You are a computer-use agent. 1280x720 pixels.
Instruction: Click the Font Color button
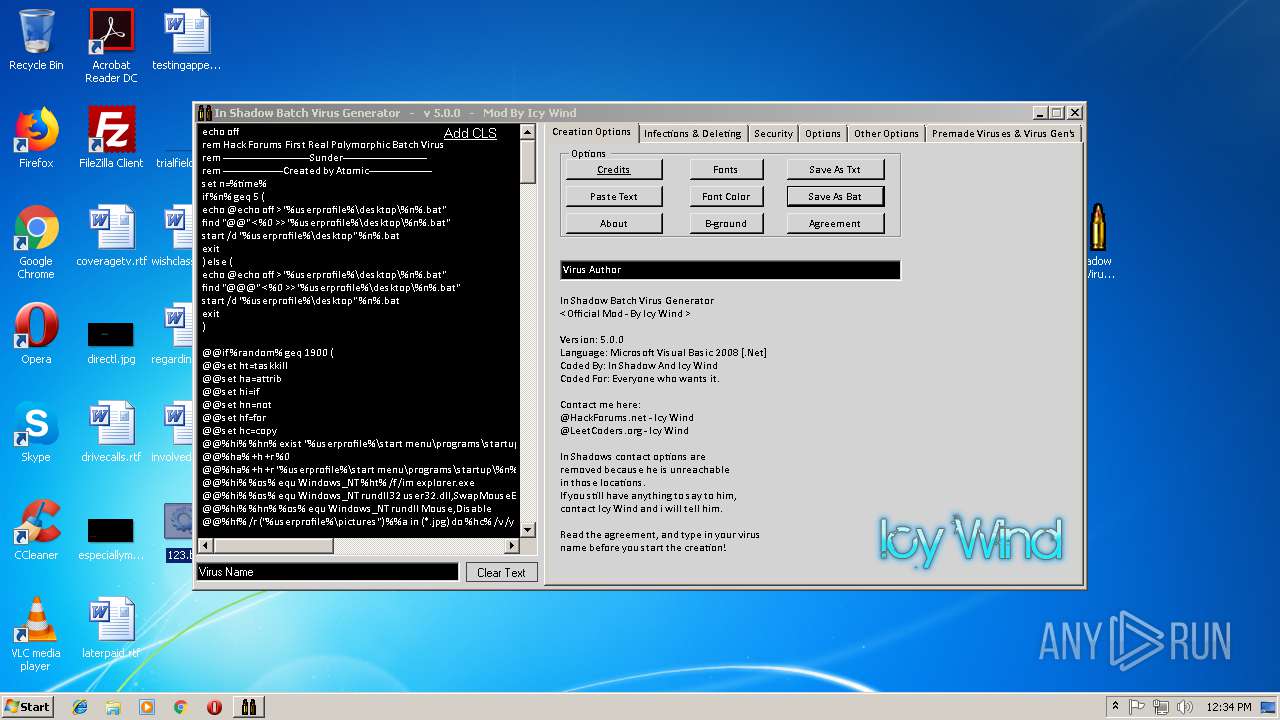point(726,197)
